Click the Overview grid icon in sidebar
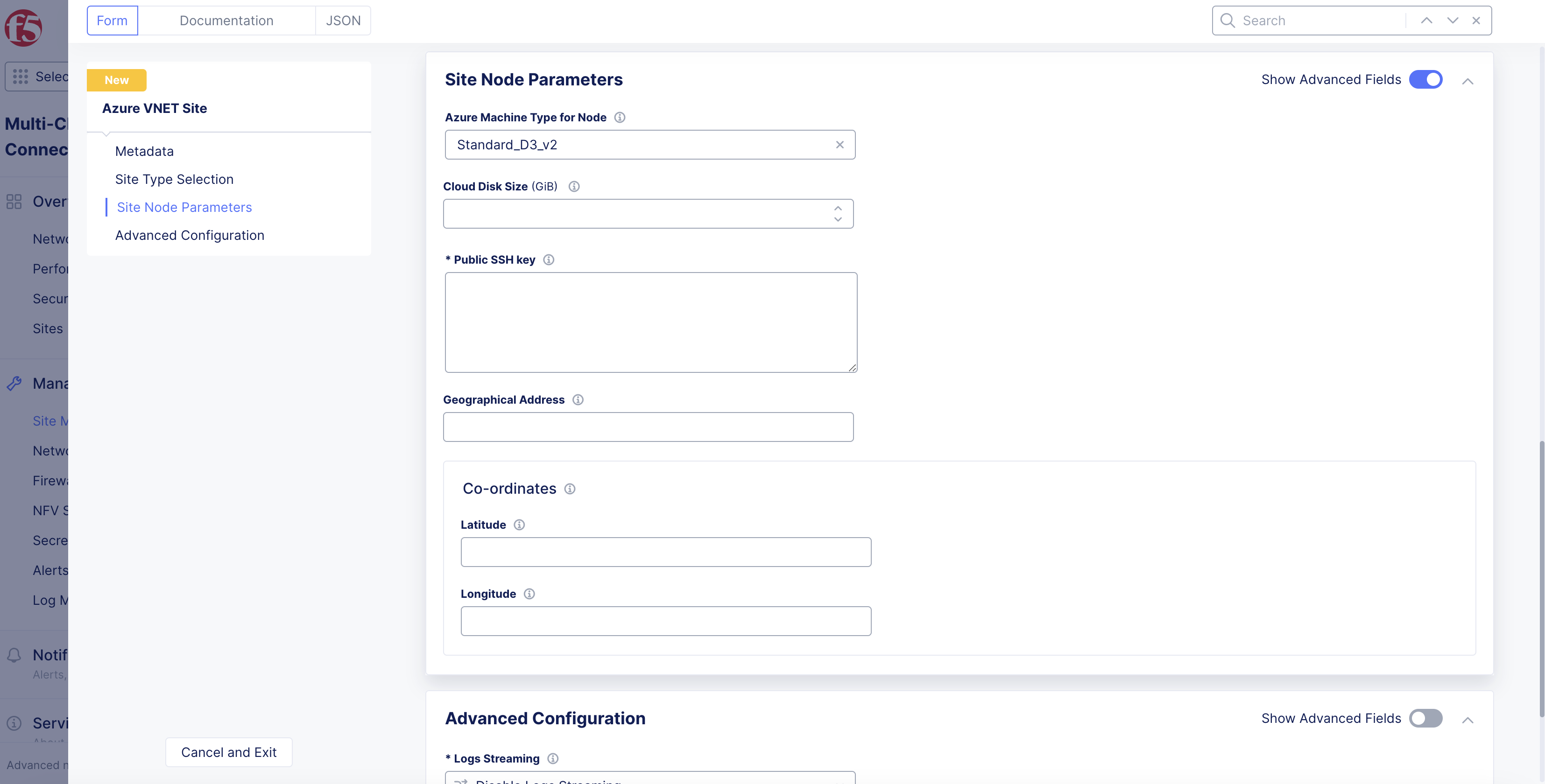 14,202
